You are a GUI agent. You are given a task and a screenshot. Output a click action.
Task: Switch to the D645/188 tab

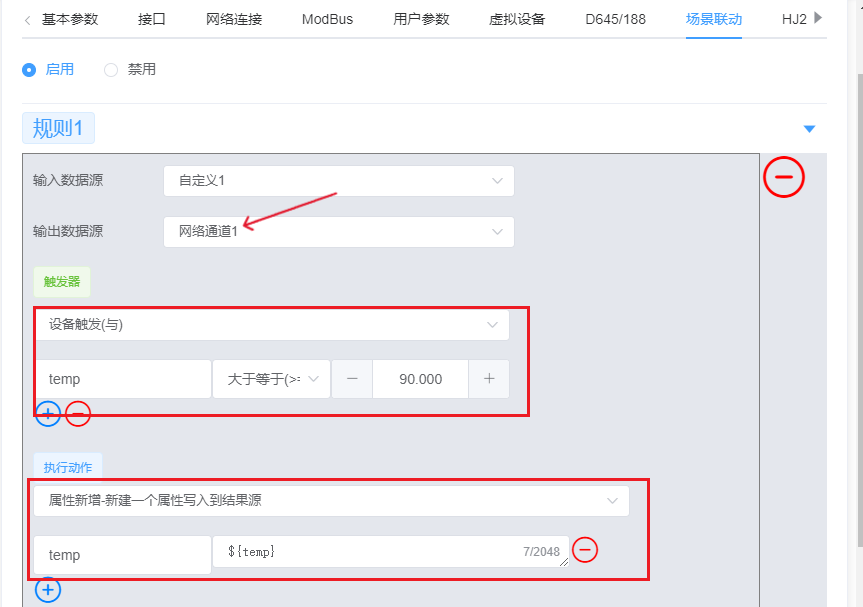tap(615, 19)
